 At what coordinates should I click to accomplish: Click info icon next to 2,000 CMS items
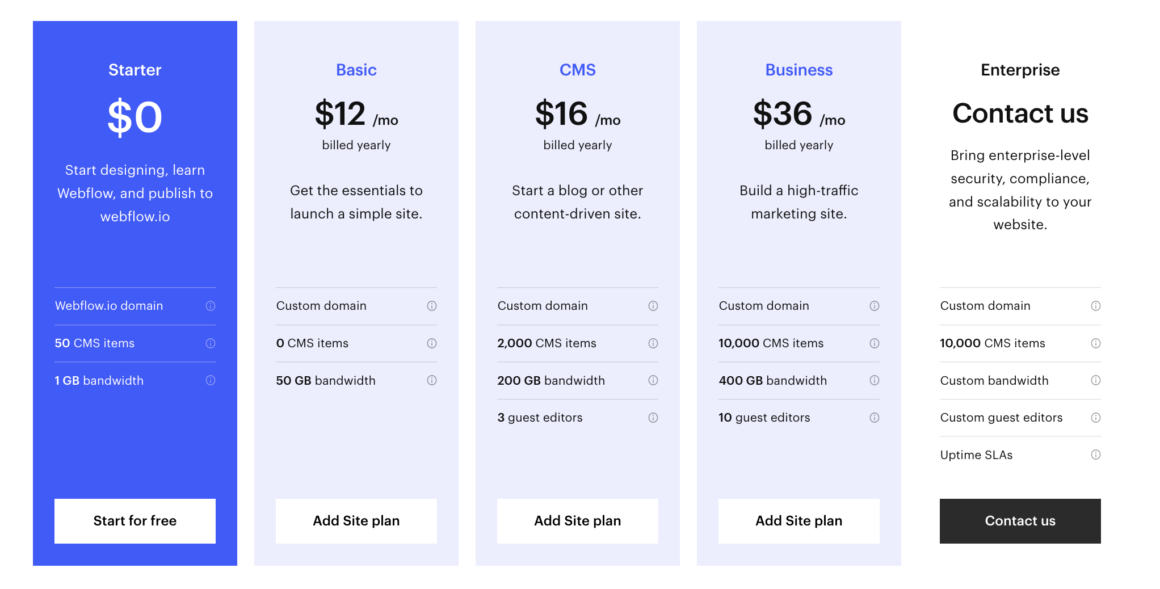point(652,343)
